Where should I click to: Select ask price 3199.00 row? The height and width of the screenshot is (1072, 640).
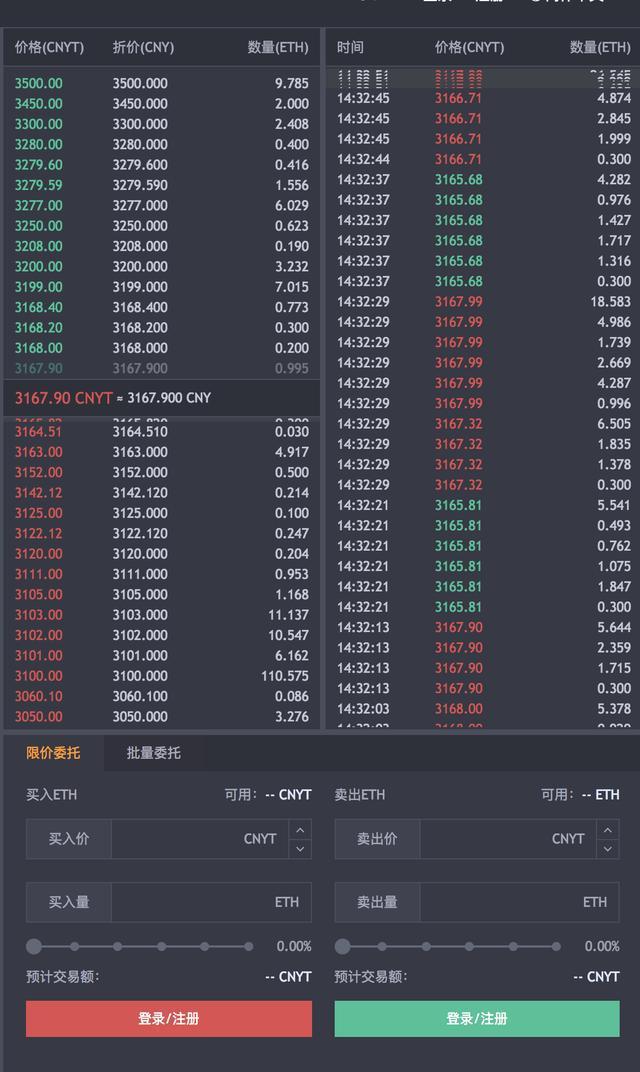[161, 286]
